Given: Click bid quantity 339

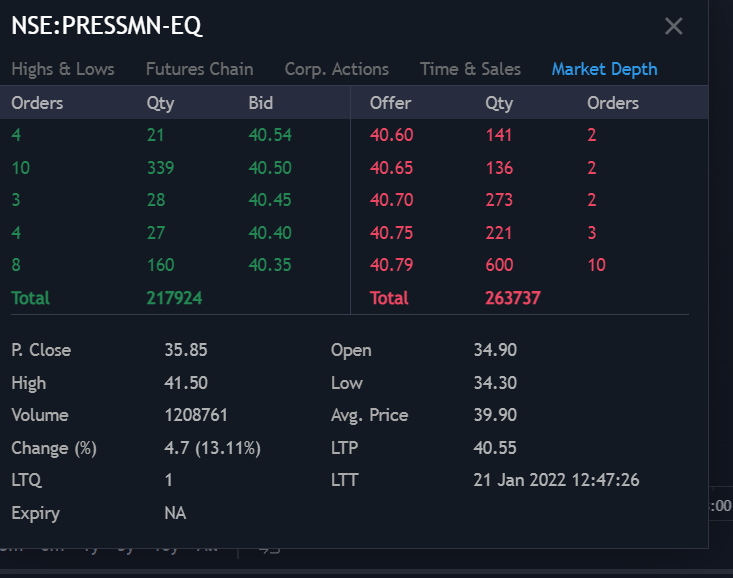Looking at the screenshot, I should pos(160,168).
